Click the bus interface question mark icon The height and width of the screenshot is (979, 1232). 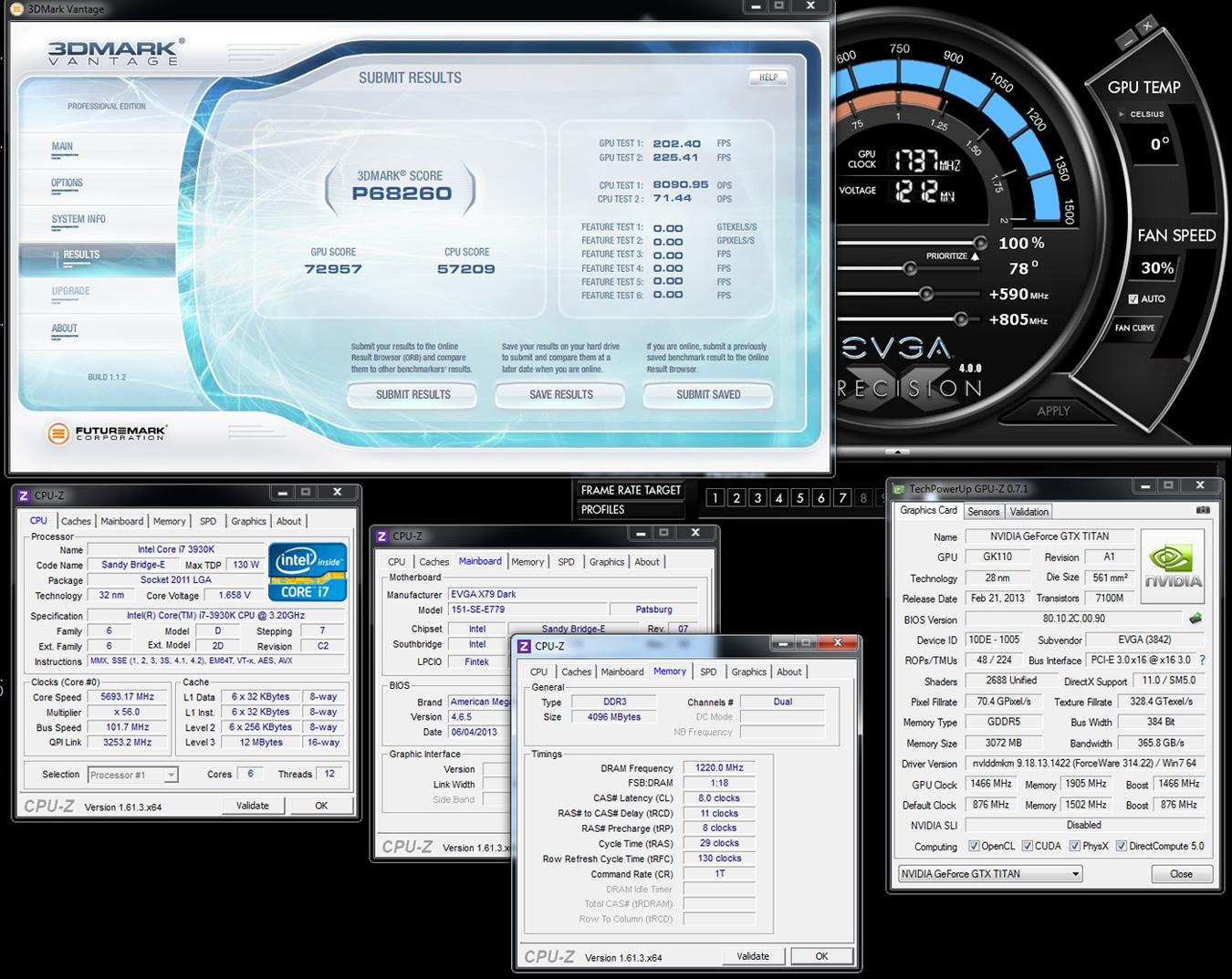(x=1202, y=660)
